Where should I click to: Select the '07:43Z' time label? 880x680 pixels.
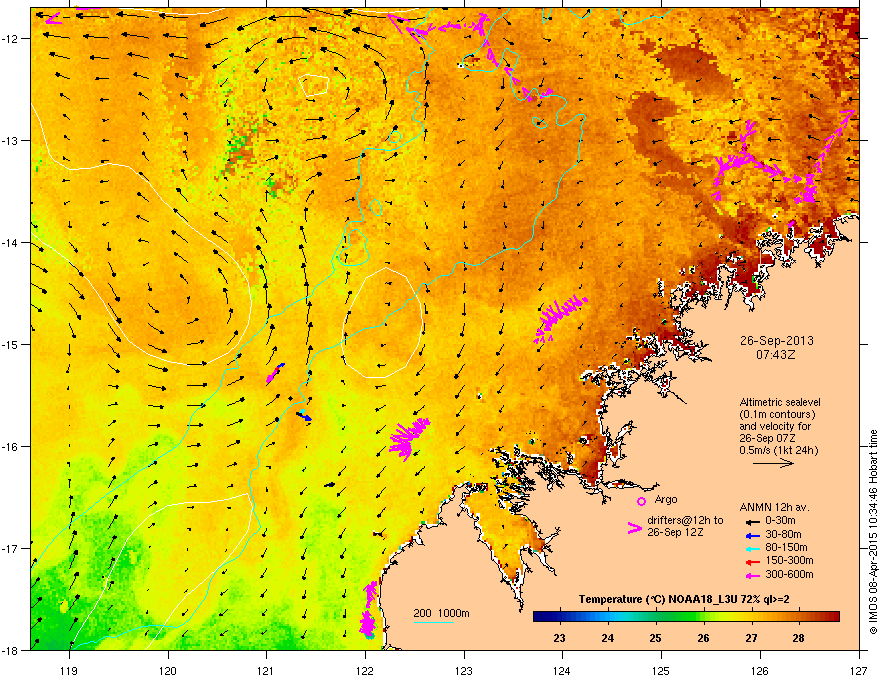tap(776, 355)
